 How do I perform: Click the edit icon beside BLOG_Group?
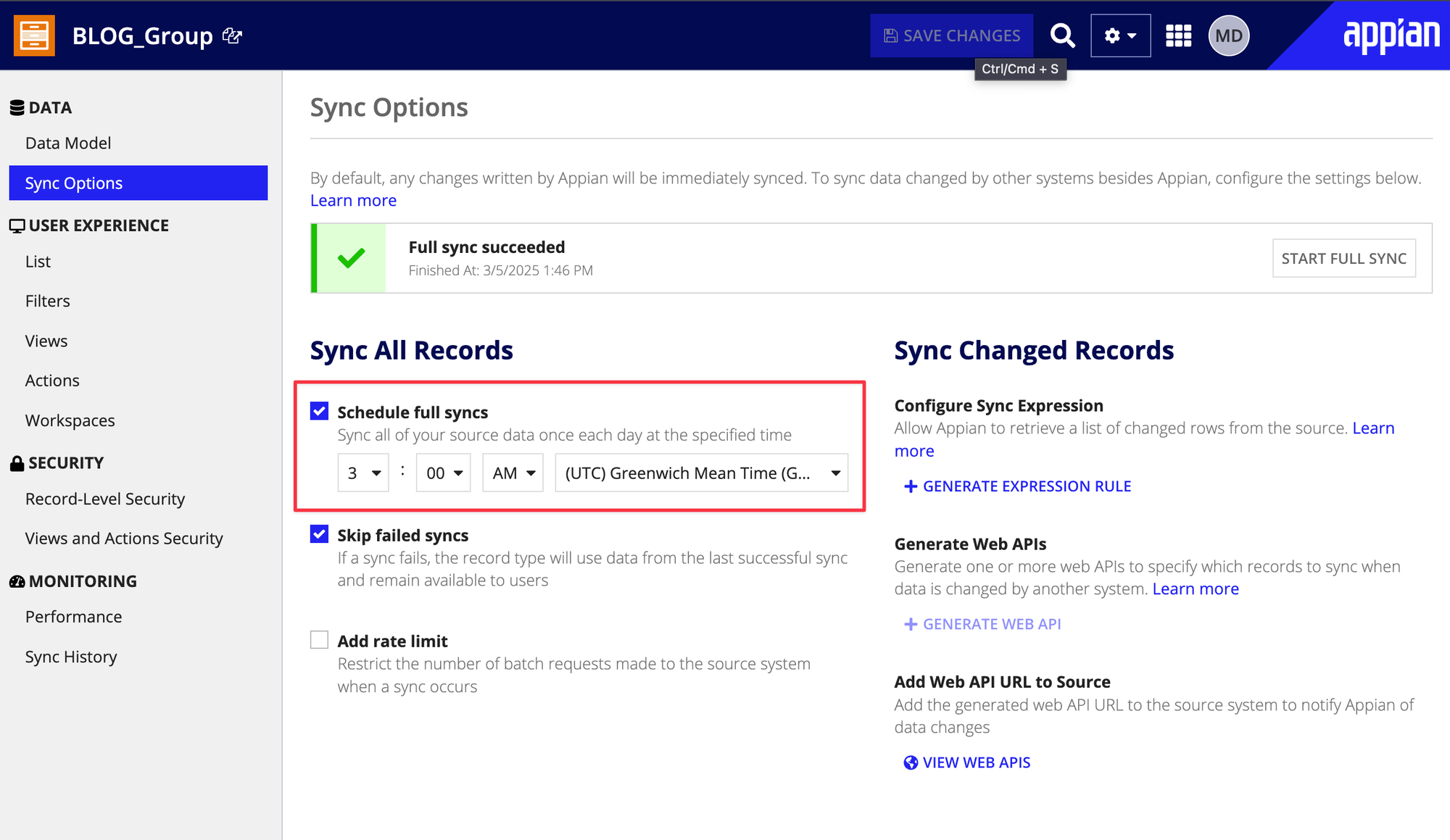[x=232, y=36]
